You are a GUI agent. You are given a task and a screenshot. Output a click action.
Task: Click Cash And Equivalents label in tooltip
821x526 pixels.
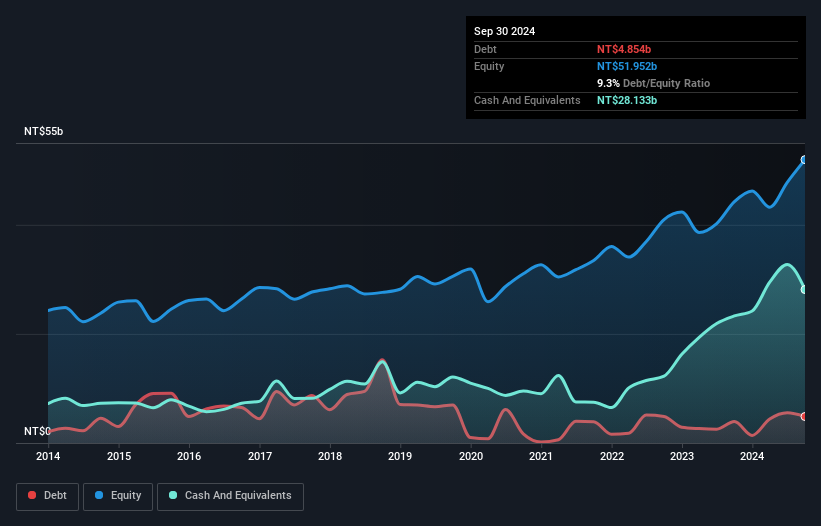[x=527, y=100]
